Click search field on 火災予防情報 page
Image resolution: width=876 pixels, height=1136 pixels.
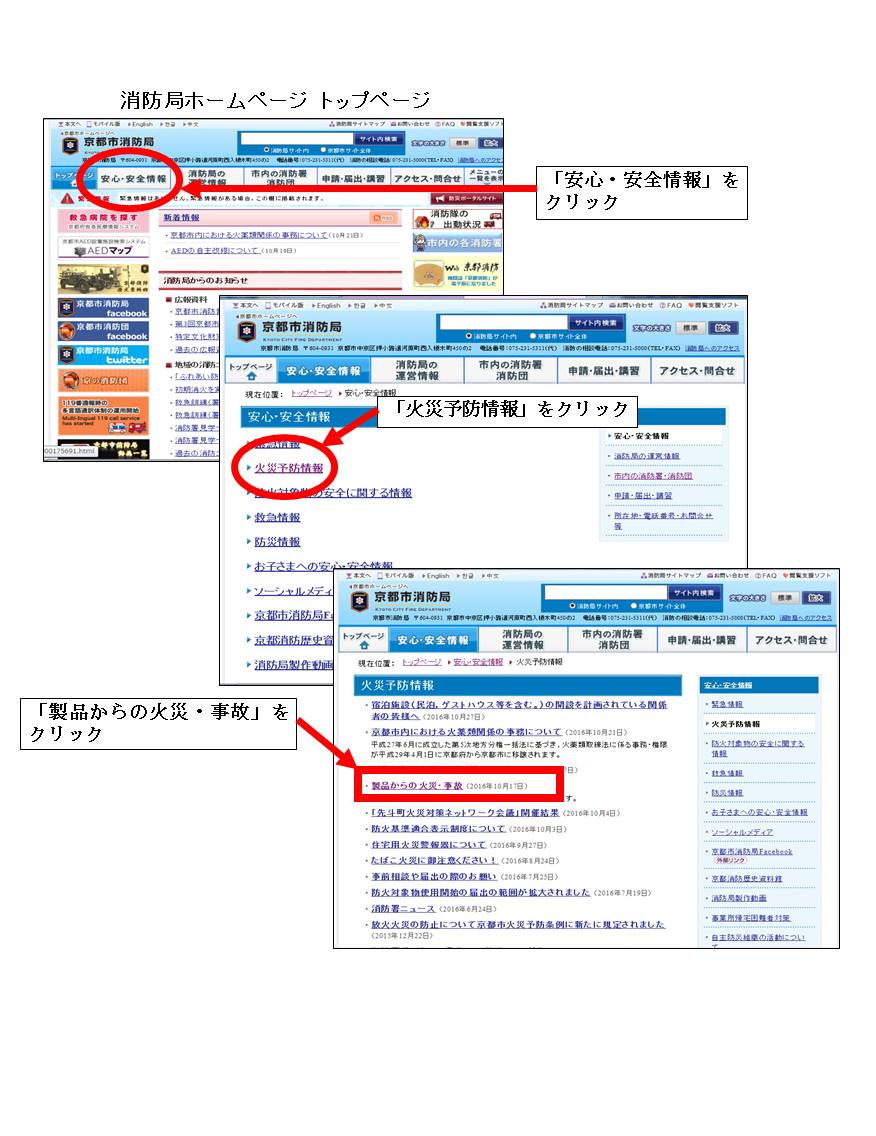605,593
